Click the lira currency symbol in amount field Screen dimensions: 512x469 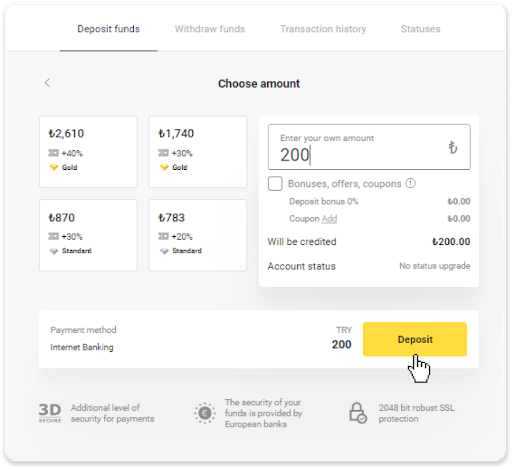(452, 147)
